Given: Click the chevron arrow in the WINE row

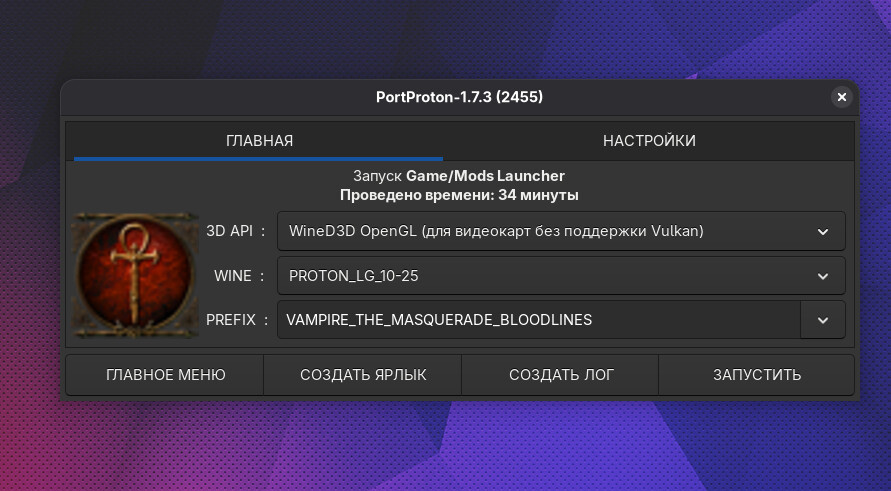Looking at the screenshot, I should 822,276.
